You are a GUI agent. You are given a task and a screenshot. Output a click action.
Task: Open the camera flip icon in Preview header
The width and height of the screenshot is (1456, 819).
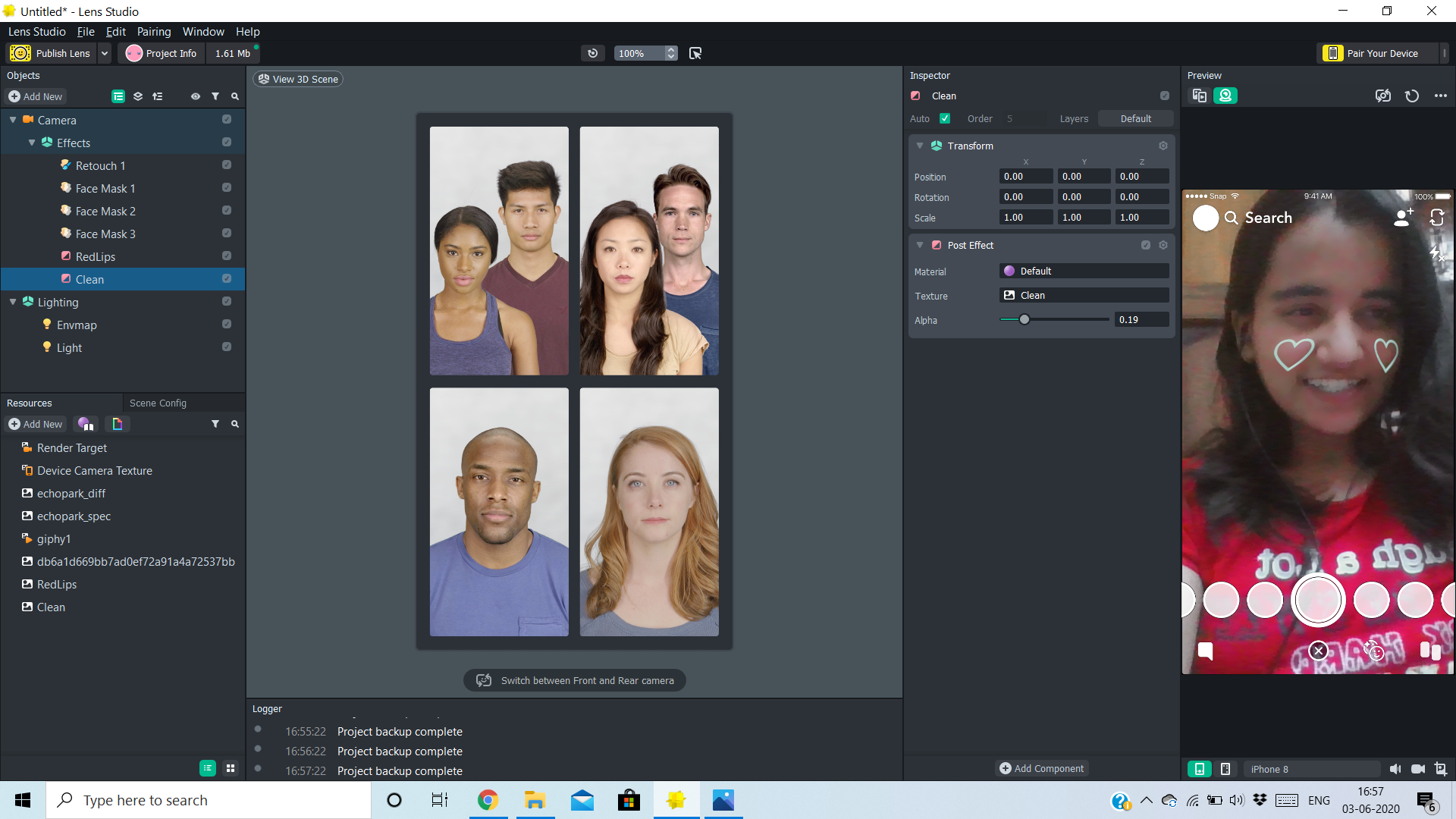pos(1382,96)
